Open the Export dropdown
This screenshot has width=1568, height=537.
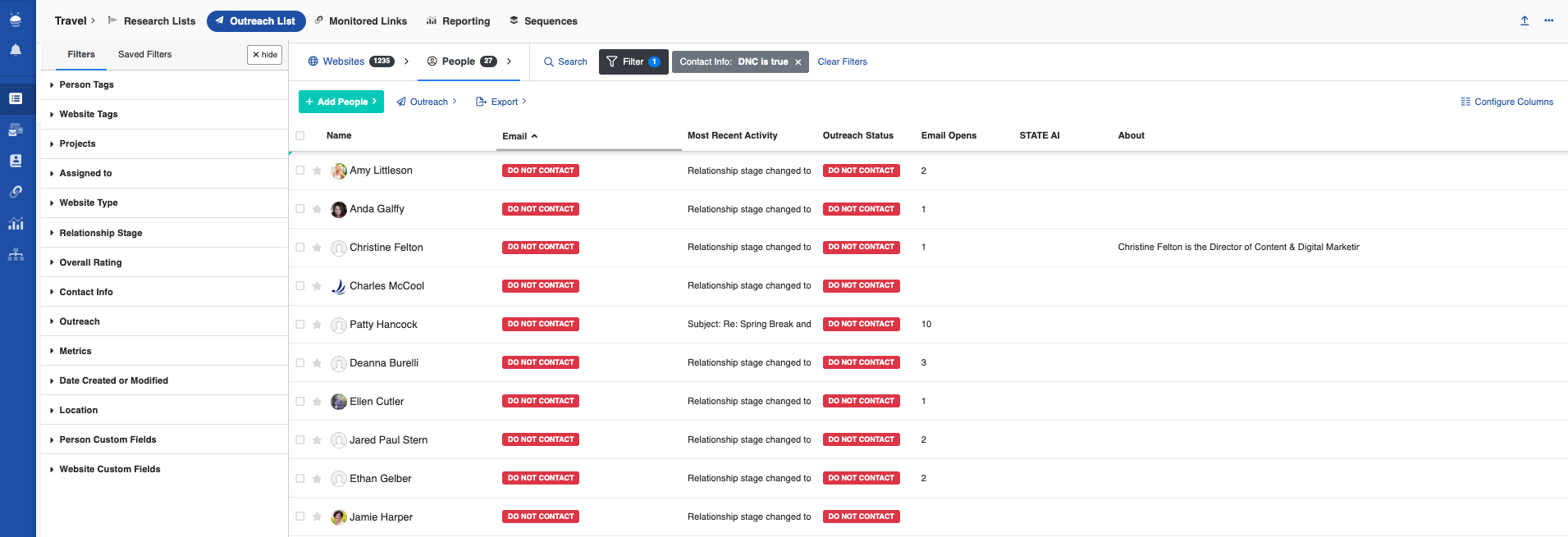[x=501, y=102]
